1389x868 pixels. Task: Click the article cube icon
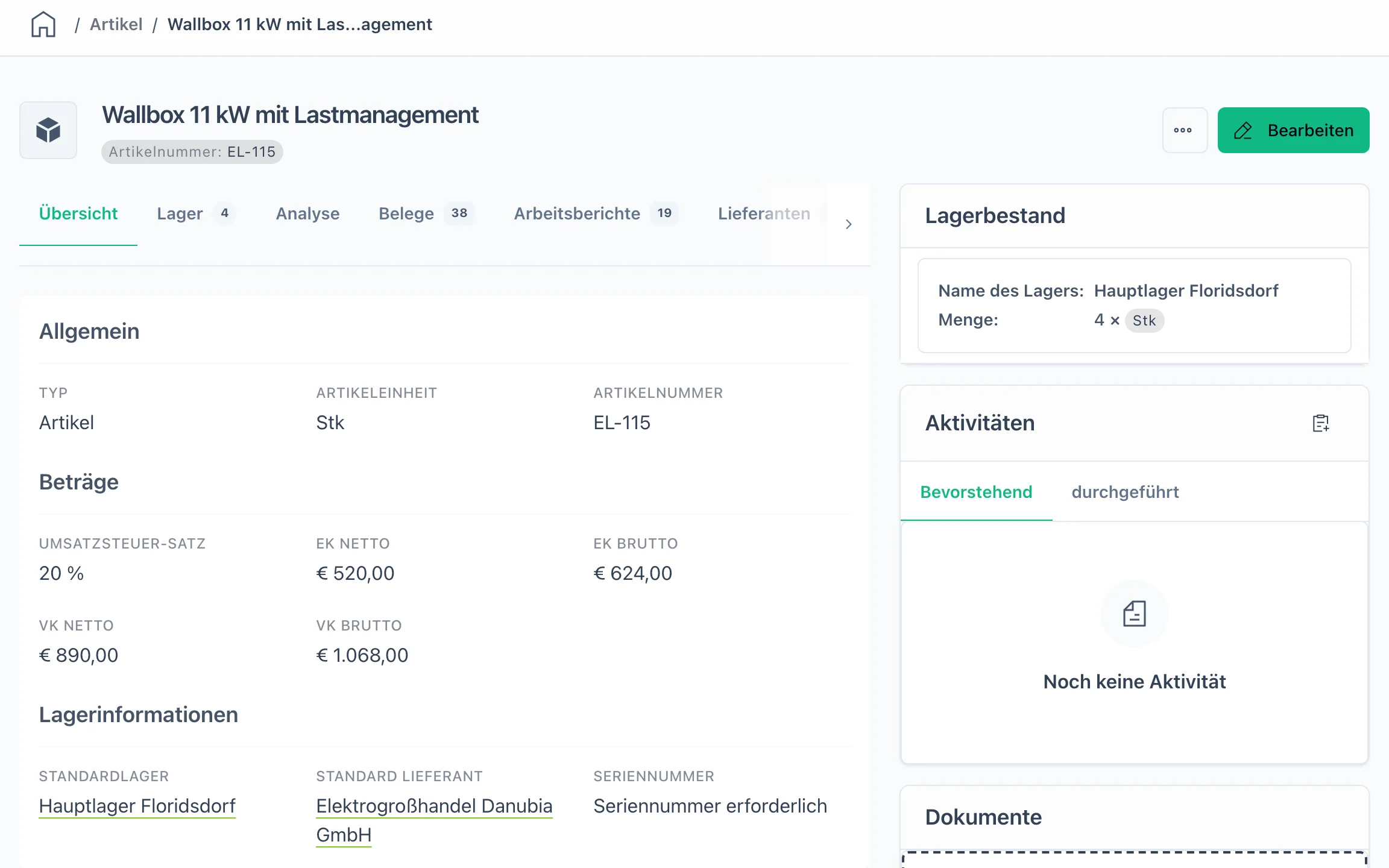click(x=48, y=130)
